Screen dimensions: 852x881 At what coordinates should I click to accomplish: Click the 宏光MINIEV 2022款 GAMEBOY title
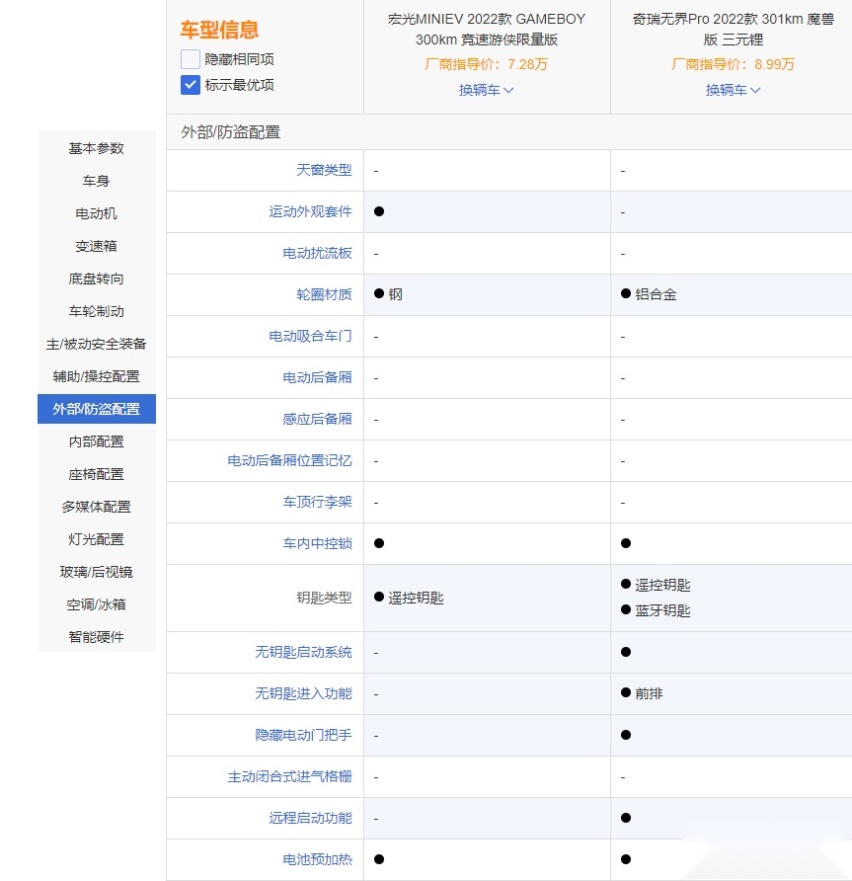coord(486,29)
